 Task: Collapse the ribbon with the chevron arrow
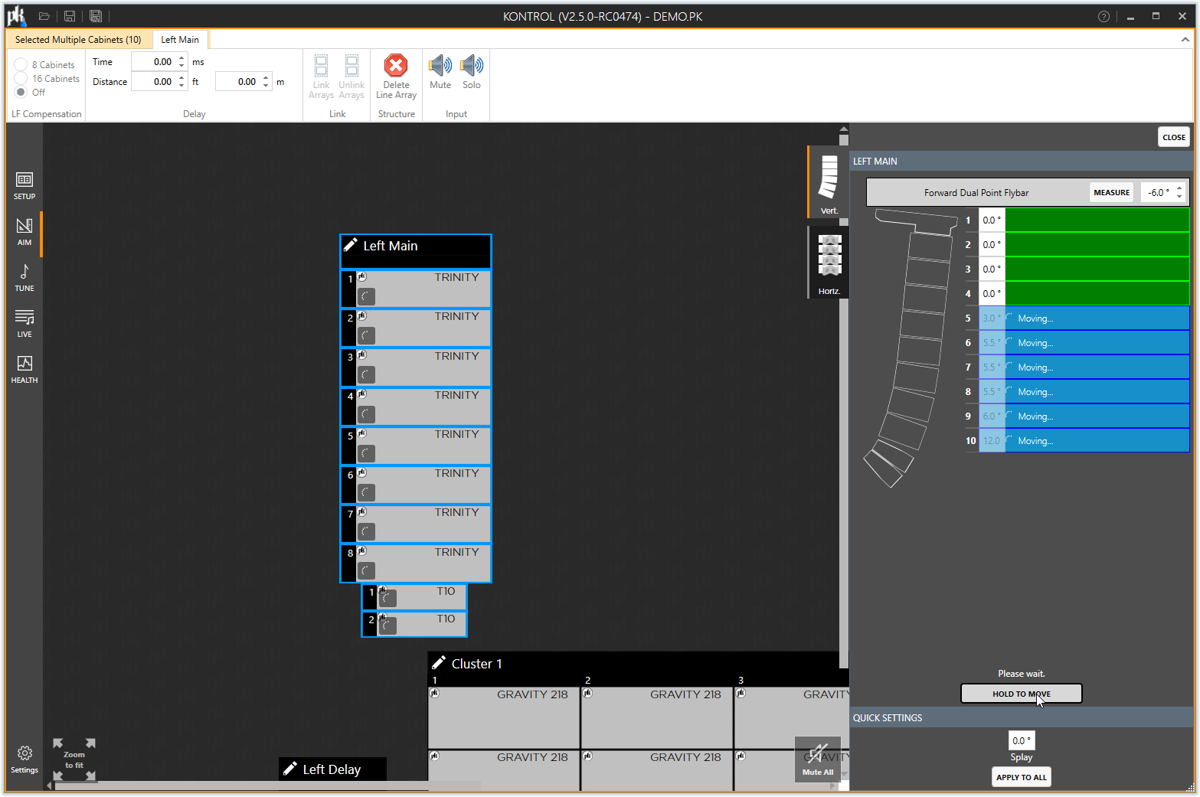pos(1186,40)
